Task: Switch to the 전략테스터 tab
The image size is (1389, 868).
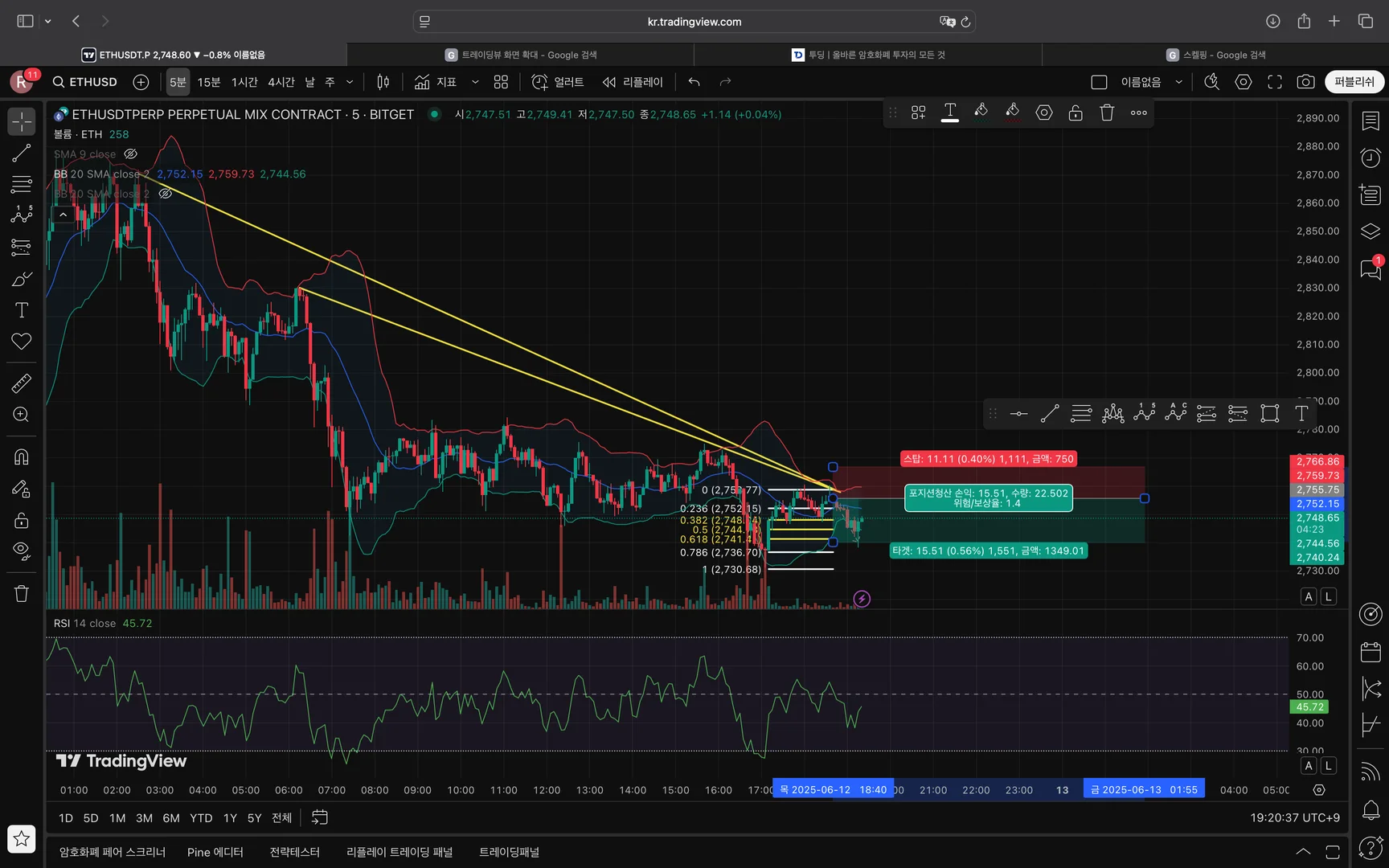Action: tap(294, 852)
